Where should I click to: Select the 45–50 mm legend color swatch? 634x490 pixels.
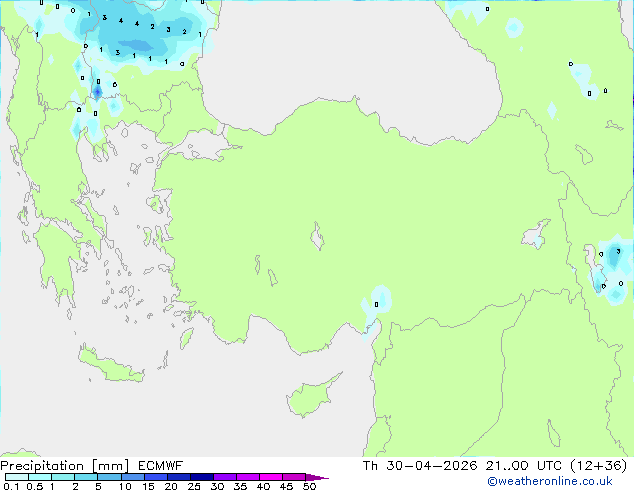[x=294, y=477]
